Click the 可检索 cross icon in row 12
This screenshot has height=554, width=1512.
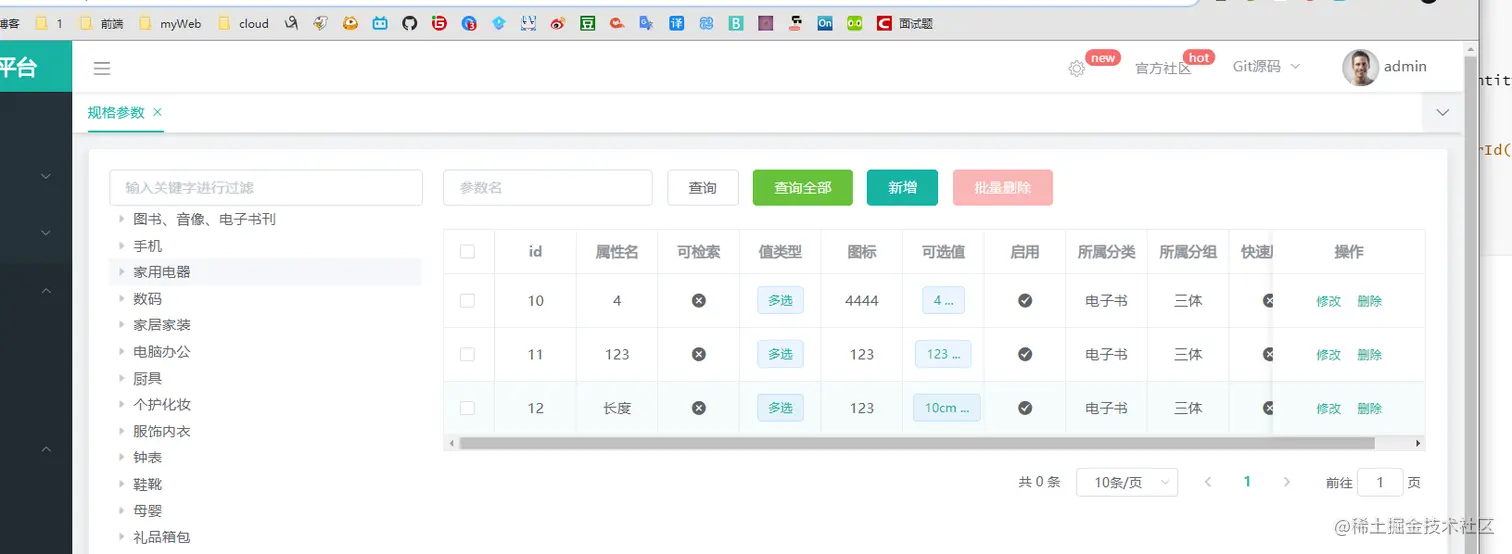point(699,408)
